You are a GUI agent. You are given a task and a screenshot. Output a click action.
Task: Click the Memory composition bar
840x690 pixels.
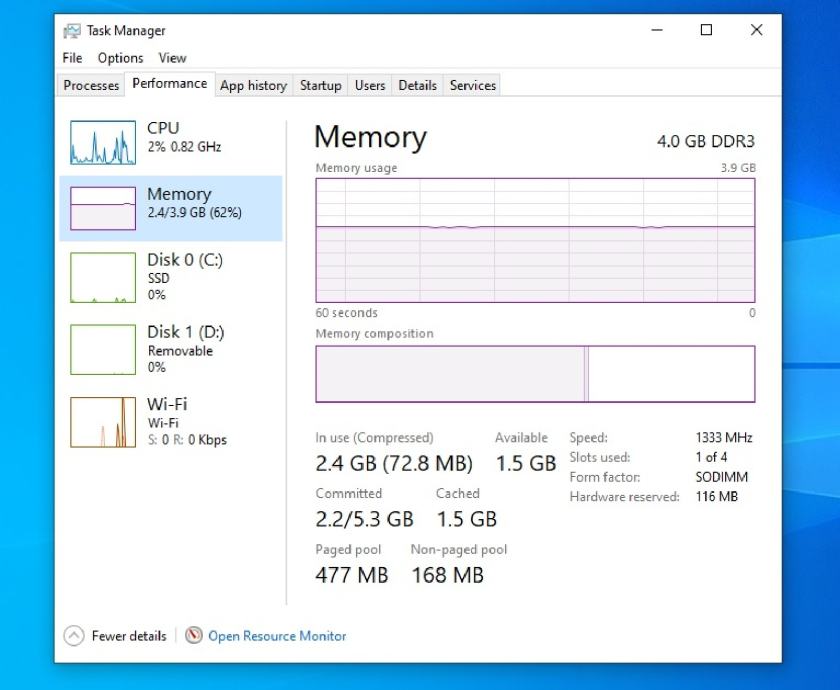pyautogui.click(x=535, y=374)
